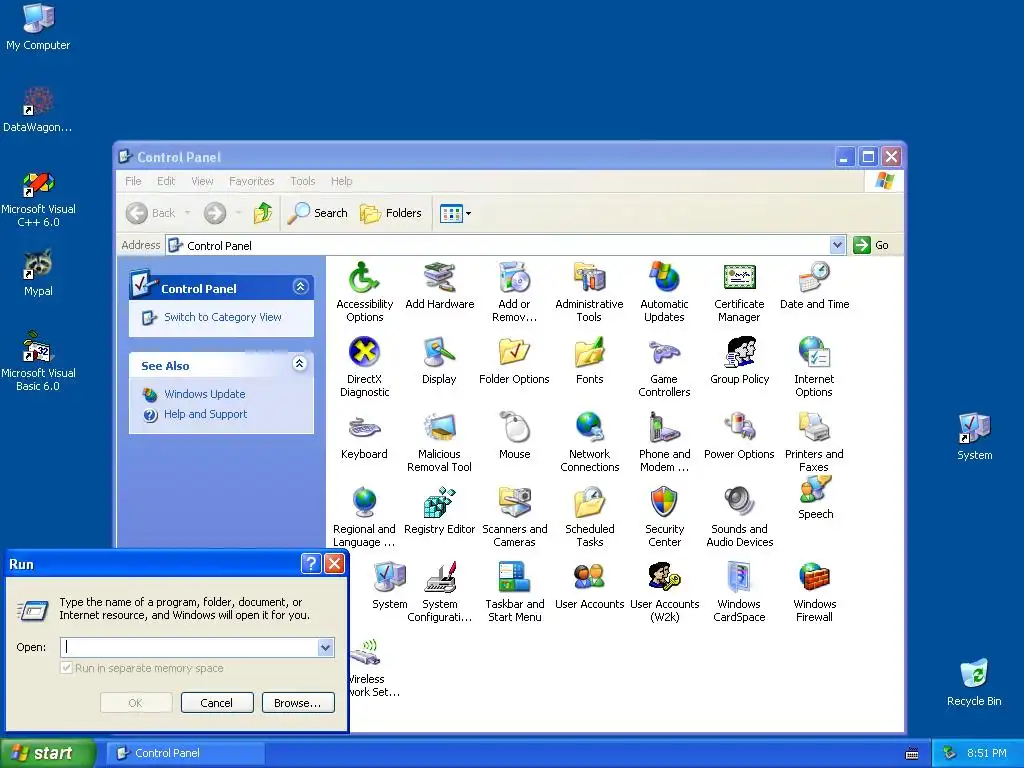Open Sounds and Audio Devices icon
1024x768 pixels.
[739, 517]
